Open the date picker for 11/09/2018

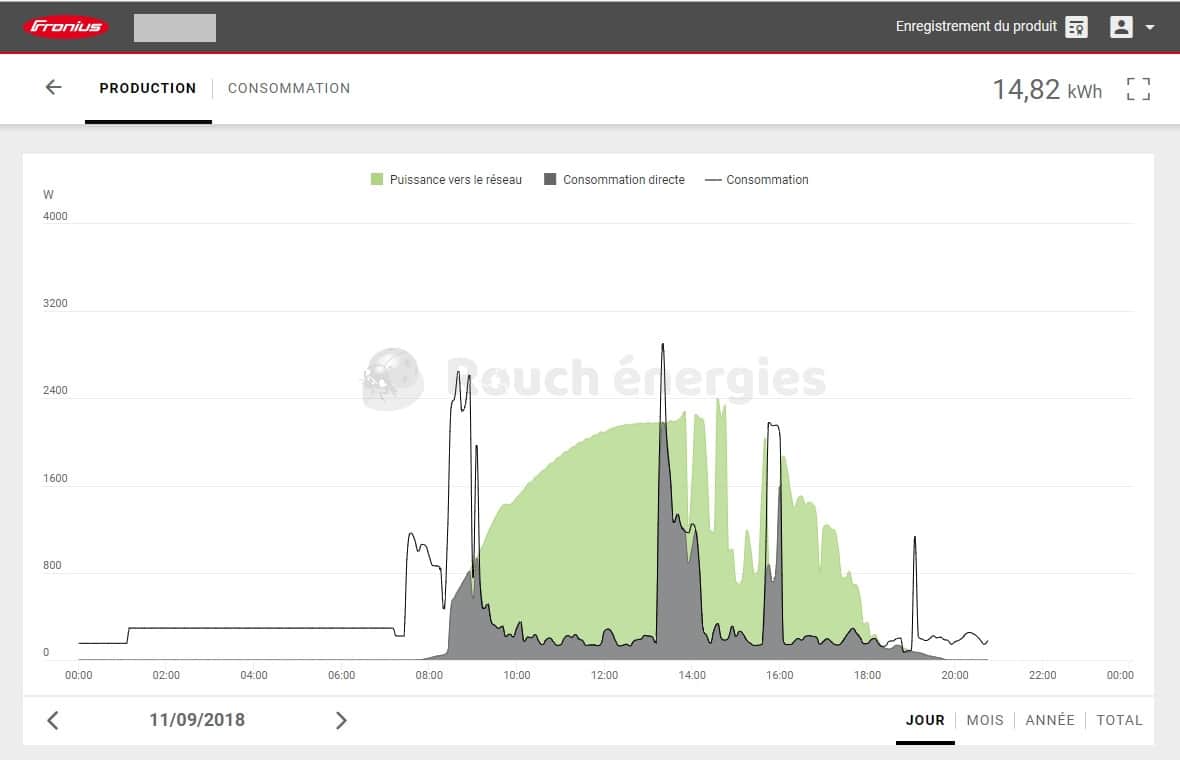[197, 720]
